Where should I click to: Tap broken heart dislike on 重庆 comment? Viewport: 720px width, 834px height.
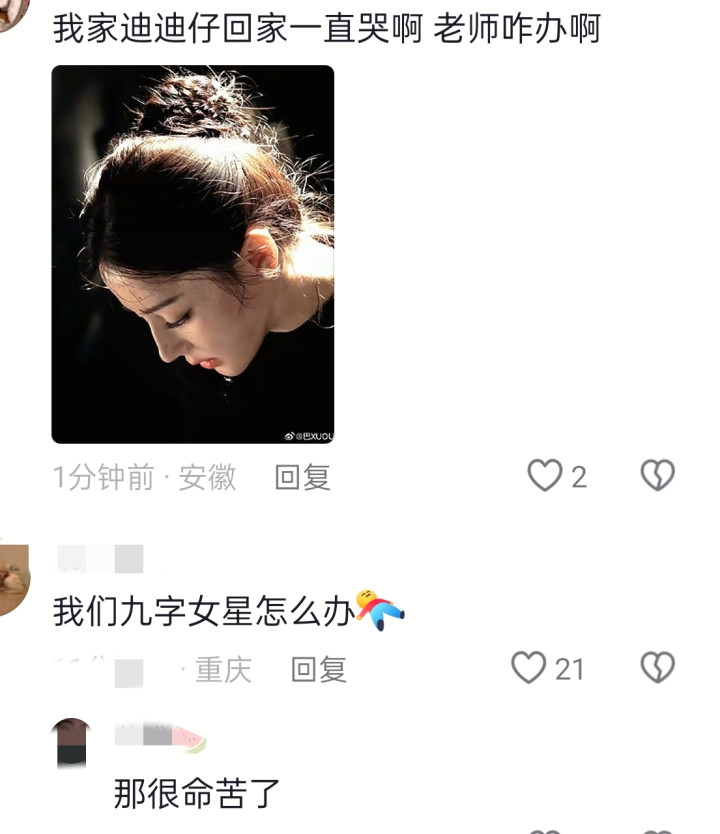tap(658, 668)
